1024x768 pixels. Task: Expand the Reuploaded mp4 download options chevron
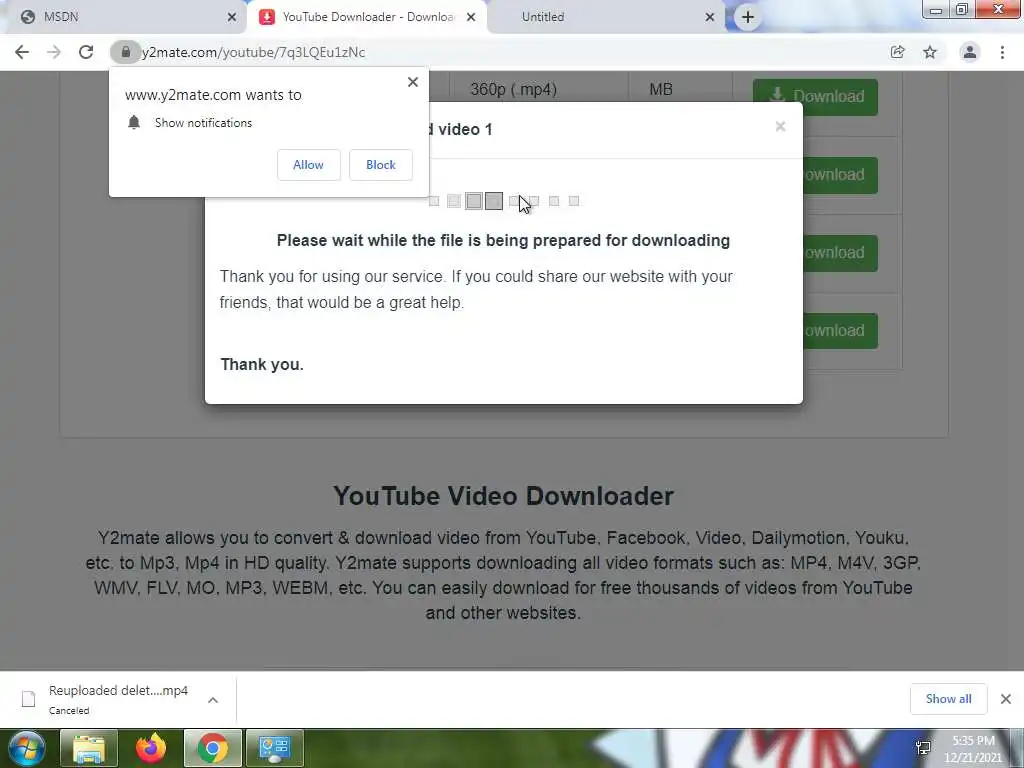click(x=213, y=700)
